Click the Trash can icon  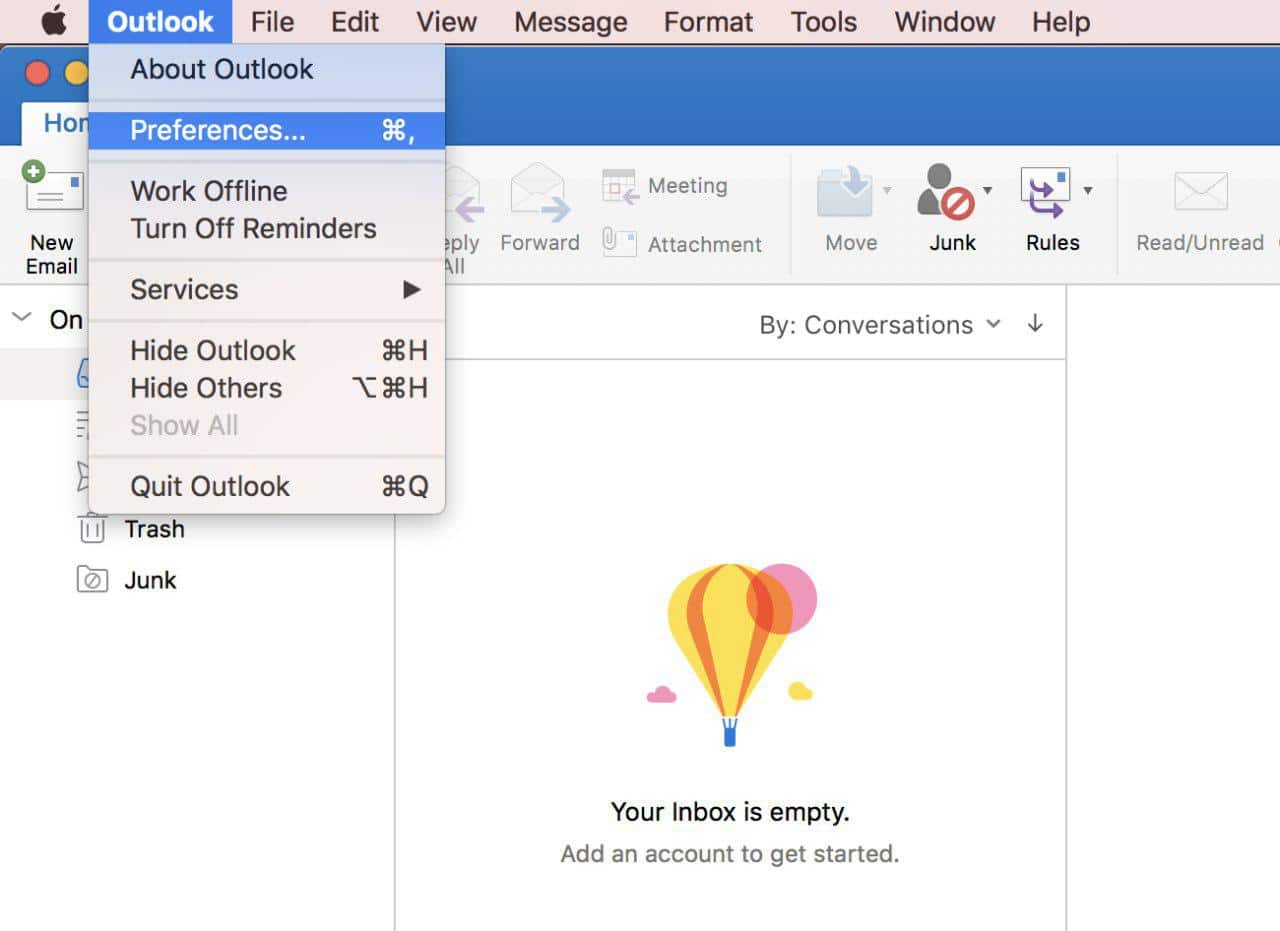(92, 528)
